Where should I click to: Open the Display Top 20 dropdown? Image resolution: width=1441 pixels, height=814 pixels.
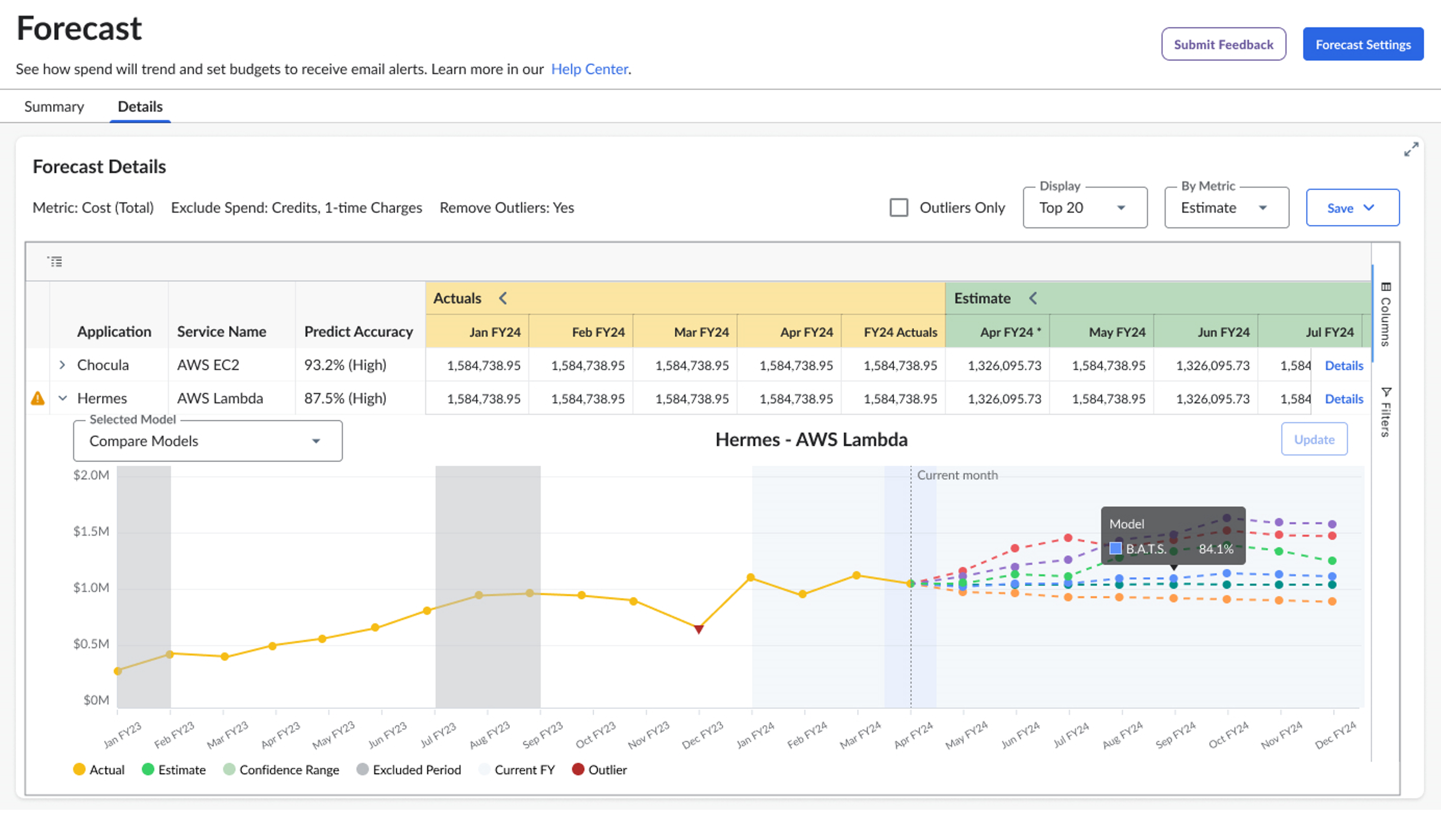(1084, 208)
